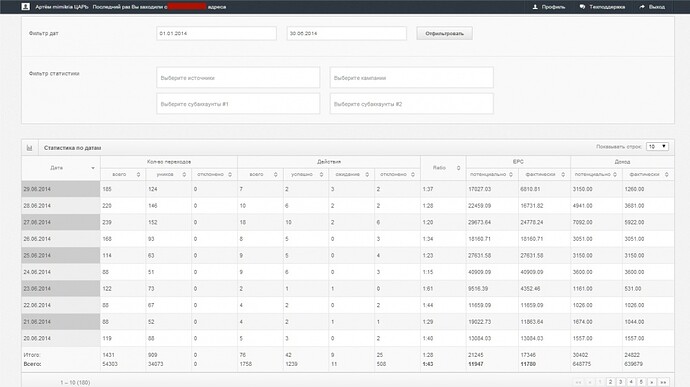690x387 pixels.
Task: Open the Выберите источники selector
Action: coord(238,77)
